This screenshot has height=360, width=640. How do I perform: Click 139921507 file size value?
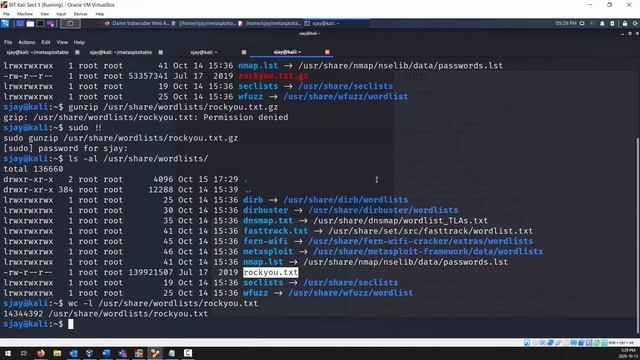pyautogui.click(x=151, y=272)
